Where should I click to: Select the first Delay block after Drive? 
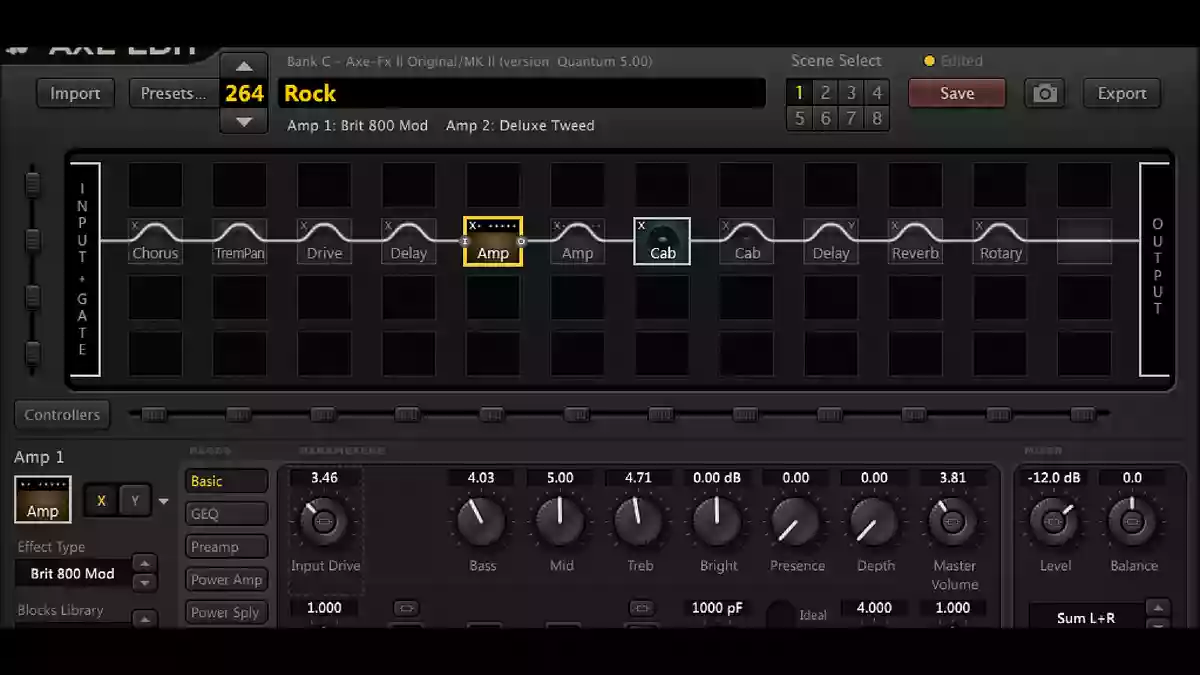point(408,241)
